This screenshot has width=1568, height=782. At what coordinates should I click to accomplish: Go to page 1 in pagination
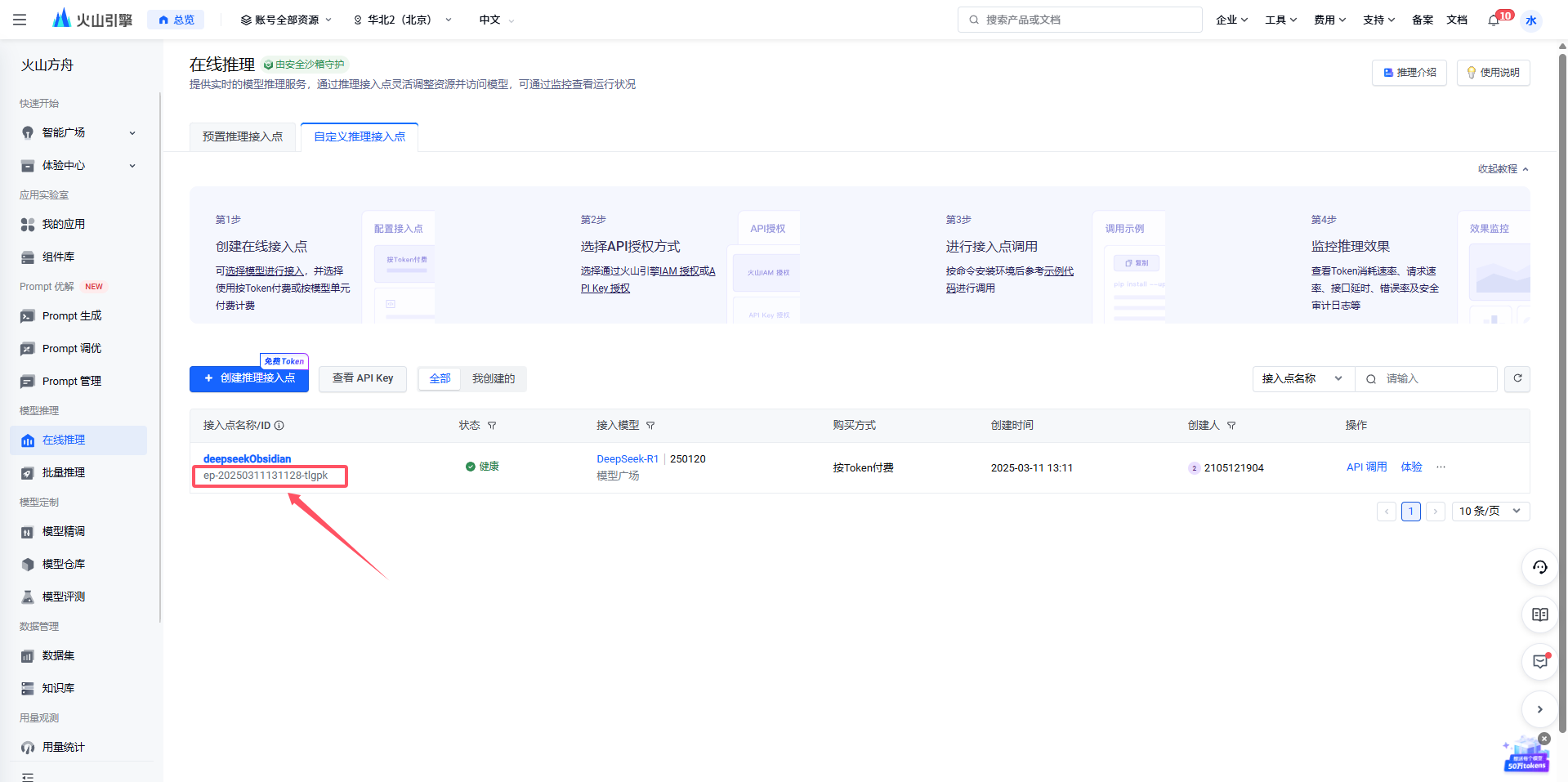1411,512
